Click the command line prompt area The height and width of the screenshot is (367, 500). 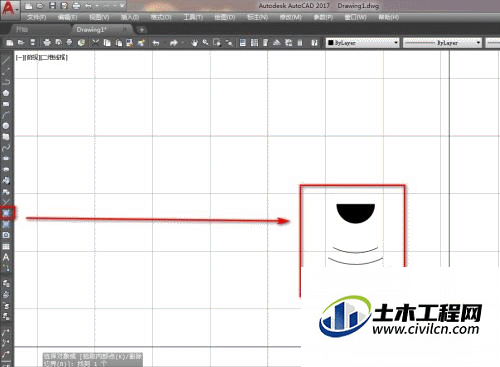[92, 360]
